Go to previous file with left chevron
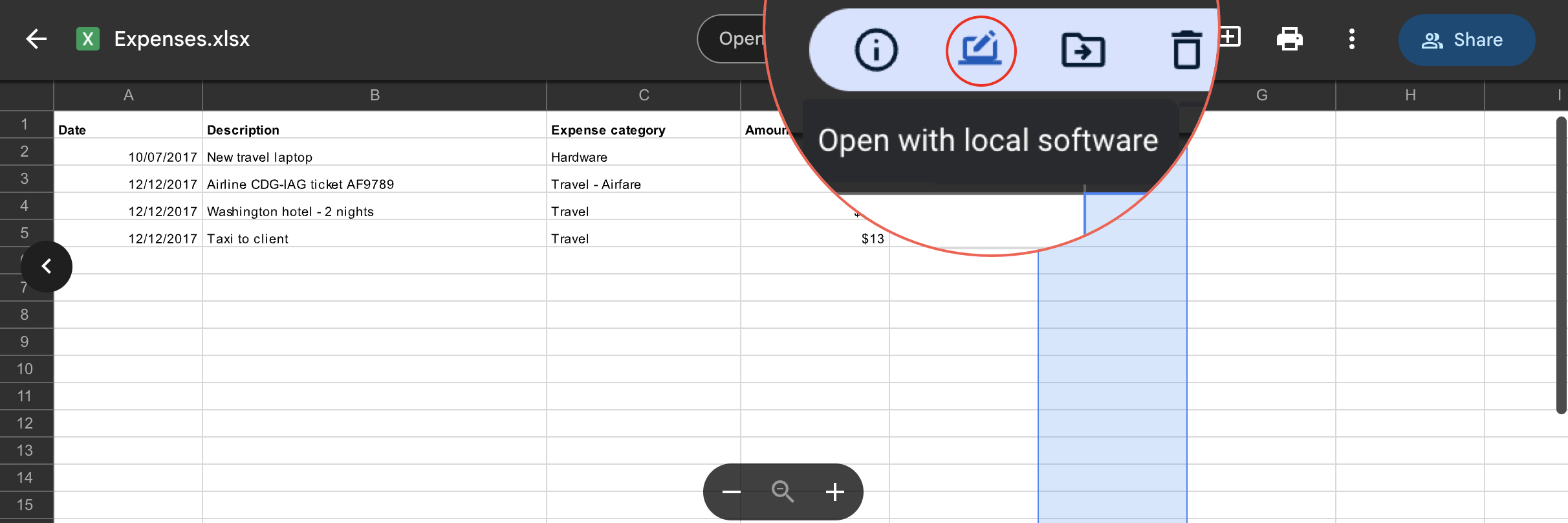Image resolution: width=1568 pixels, height=523 pixels. pos(47,267)
